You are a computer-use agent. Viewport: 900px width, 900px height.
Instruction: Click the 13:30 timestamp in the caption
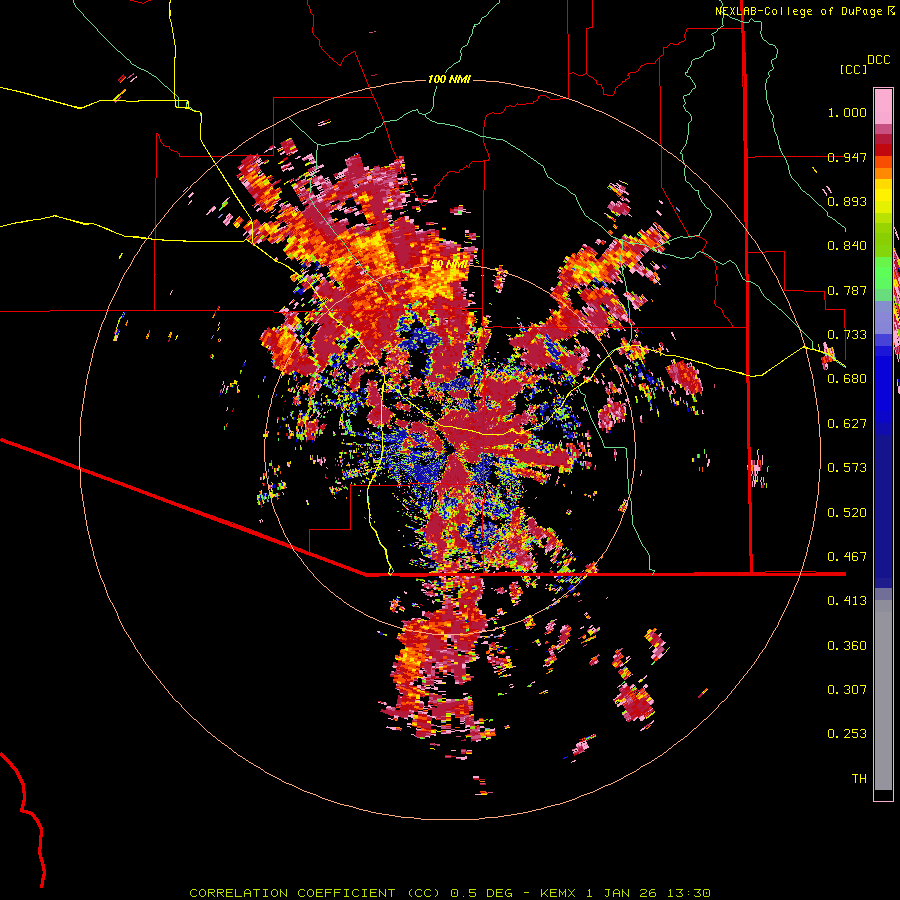[690, 893]
